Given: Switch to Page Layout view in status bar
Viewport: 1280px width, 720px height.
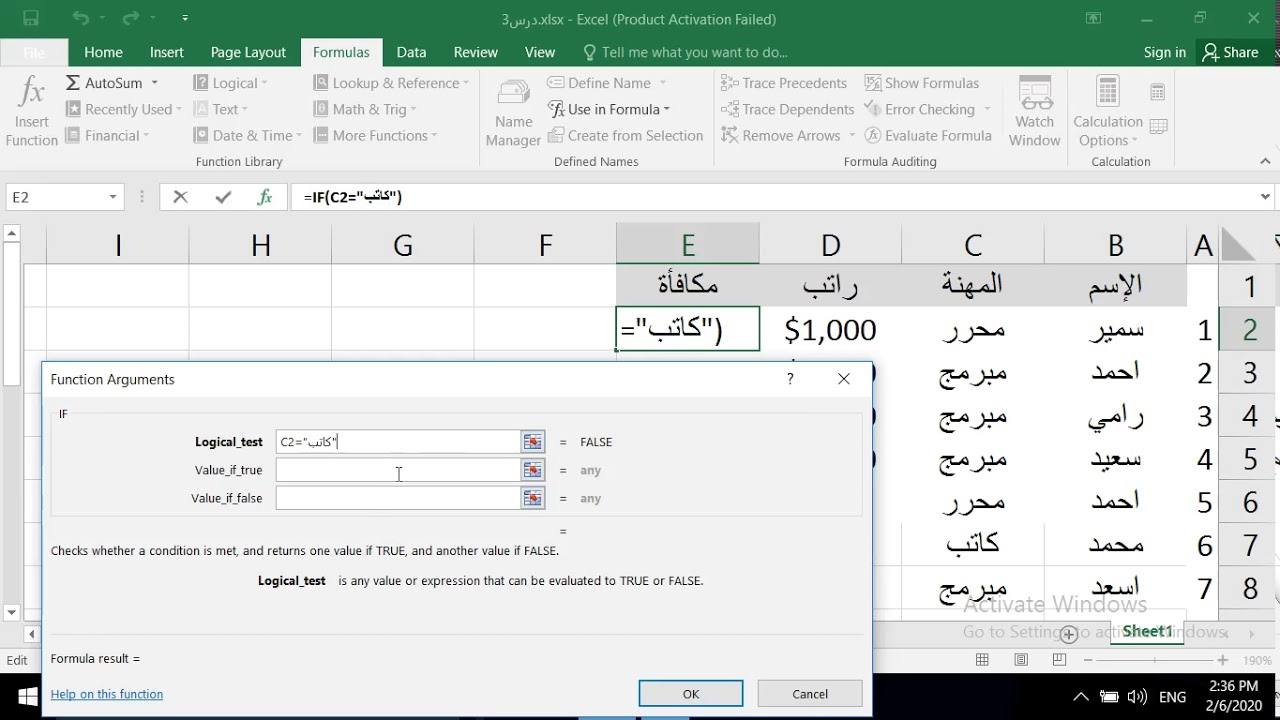Looking at the screenshot, I should click(x=1021, y=660).
